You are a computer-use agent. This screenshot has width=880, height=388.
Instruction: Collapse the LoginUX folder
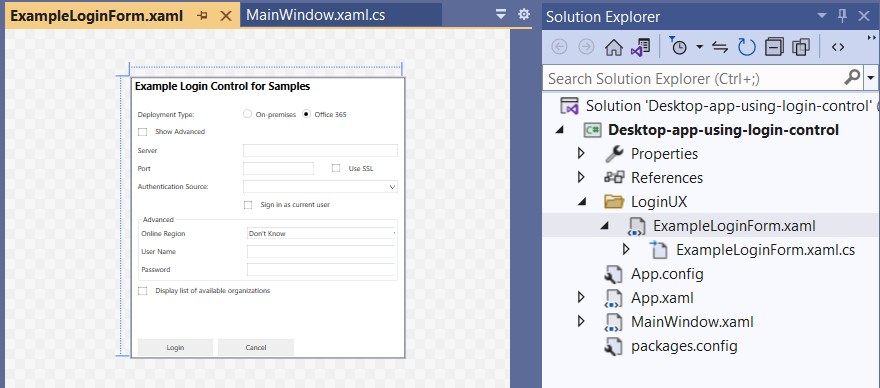click(581, 202)
